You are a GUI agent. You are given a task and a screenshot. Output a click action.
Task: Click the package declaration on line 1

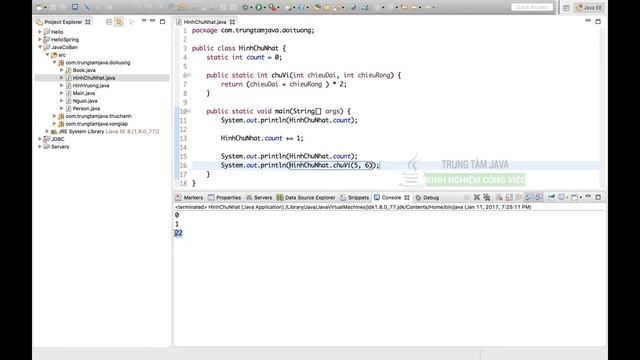pyautogui.click(x=253, y=30)
